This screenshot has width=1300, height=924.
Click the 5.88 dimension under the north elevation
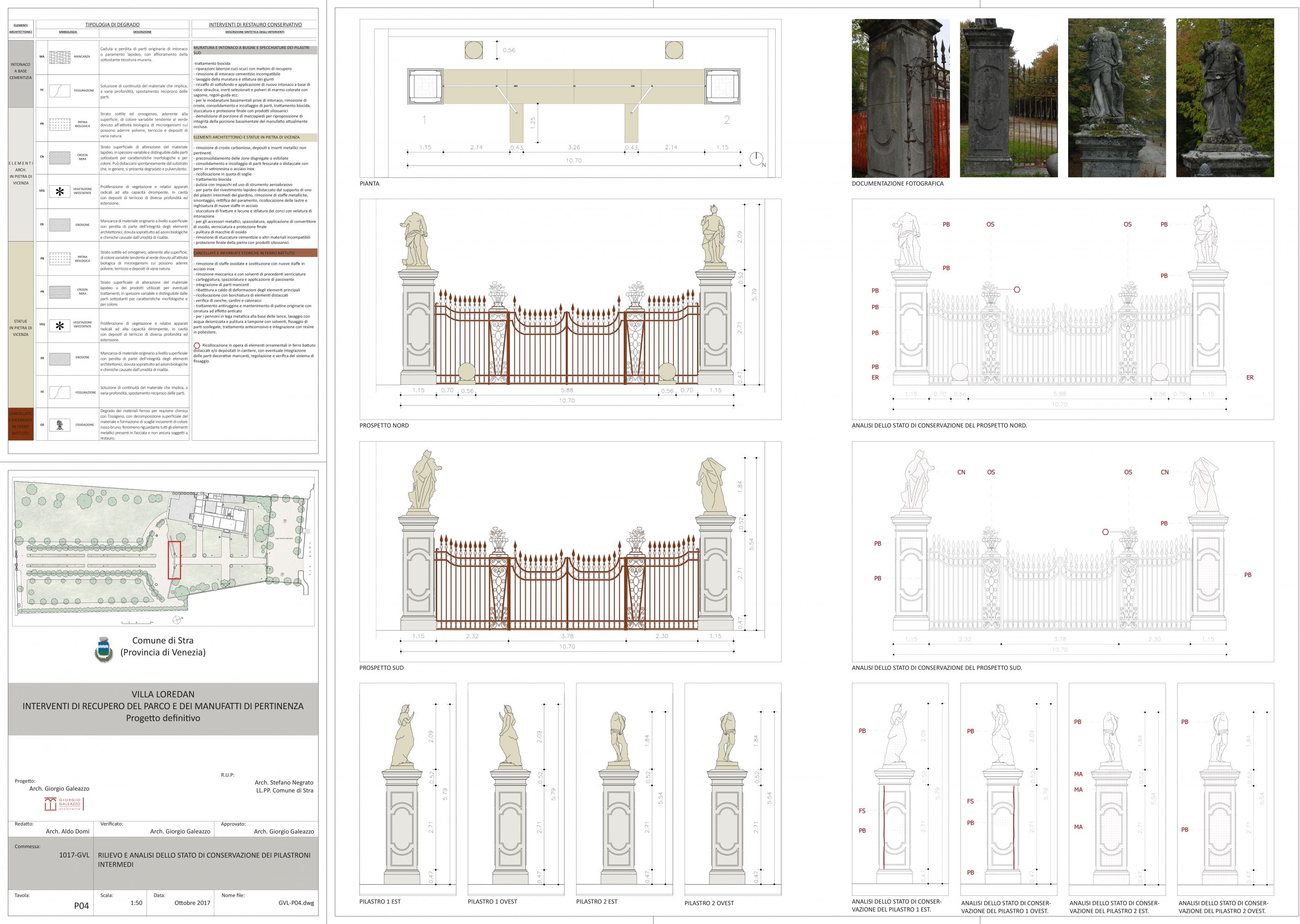click(567, 390)
